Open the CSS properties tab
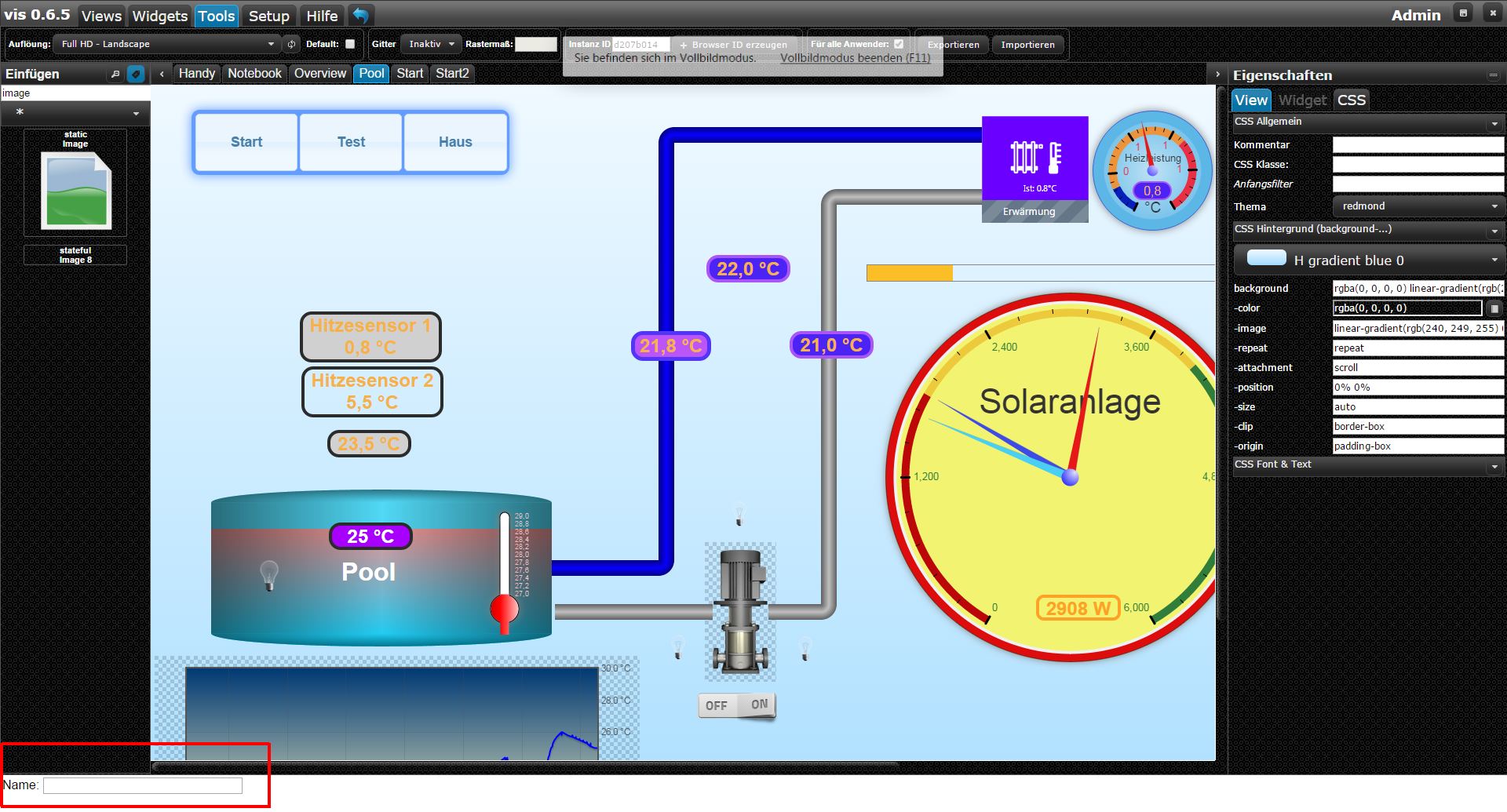 coord(1352,100)
